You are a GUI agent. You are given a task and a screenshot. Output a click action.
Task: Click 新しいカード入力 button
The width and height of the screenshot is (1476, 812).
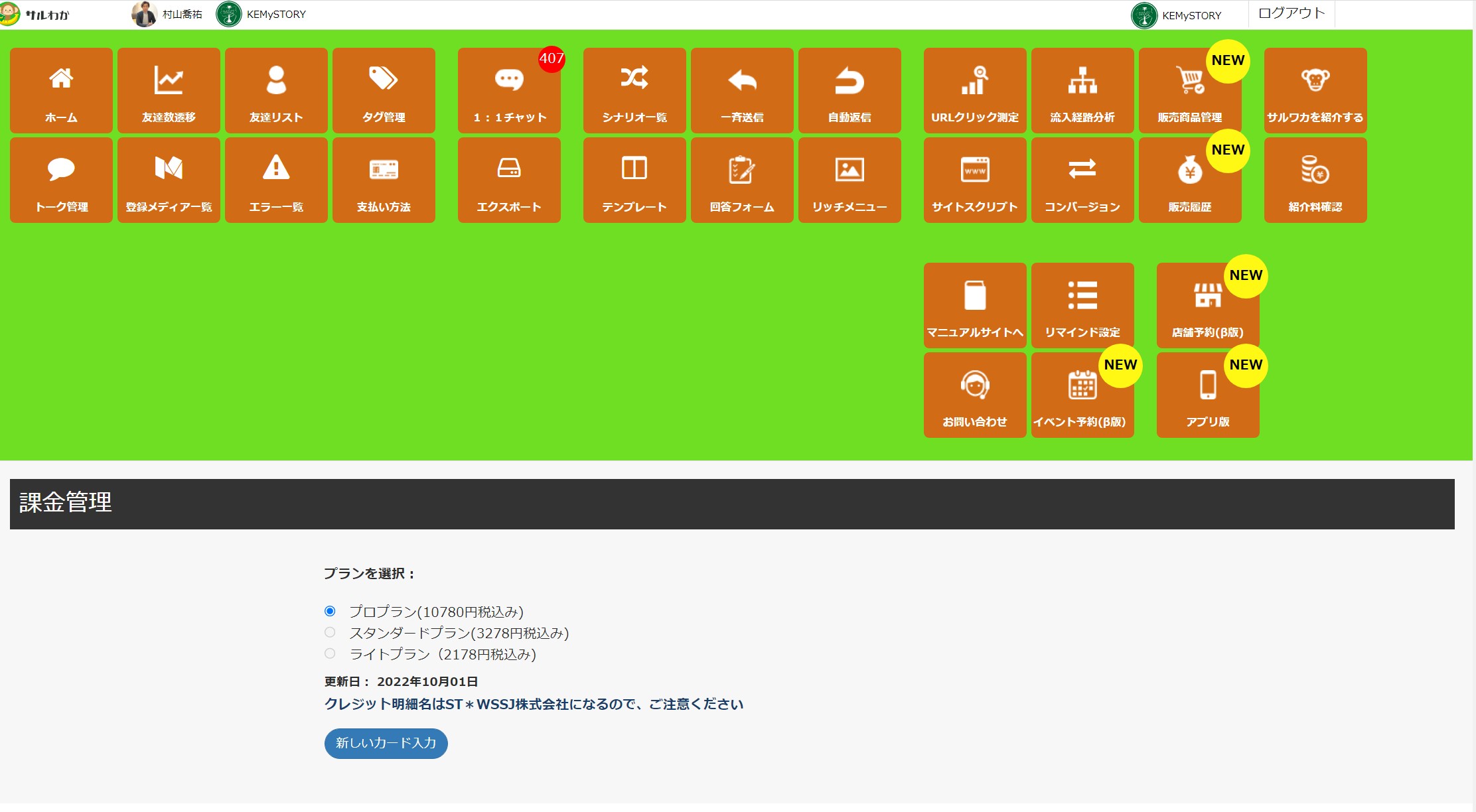(386, 743)
